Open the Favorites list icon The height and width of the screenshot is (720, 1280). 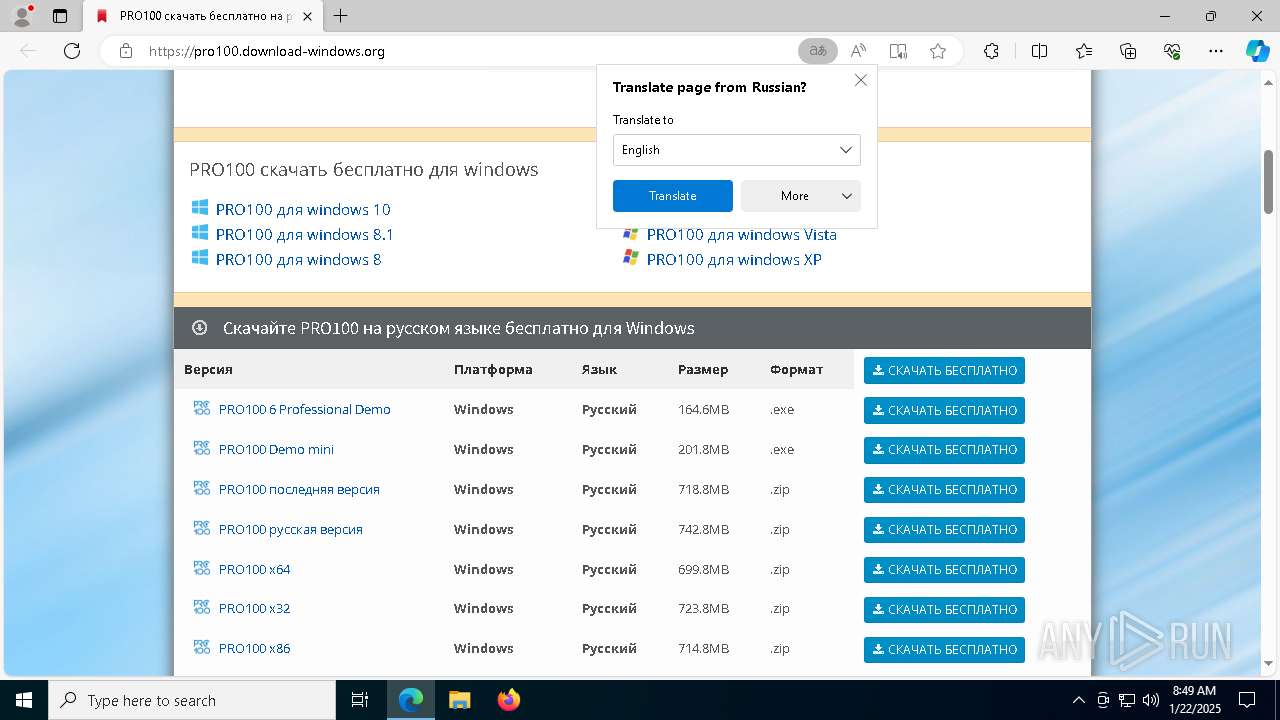(1084, 51)
